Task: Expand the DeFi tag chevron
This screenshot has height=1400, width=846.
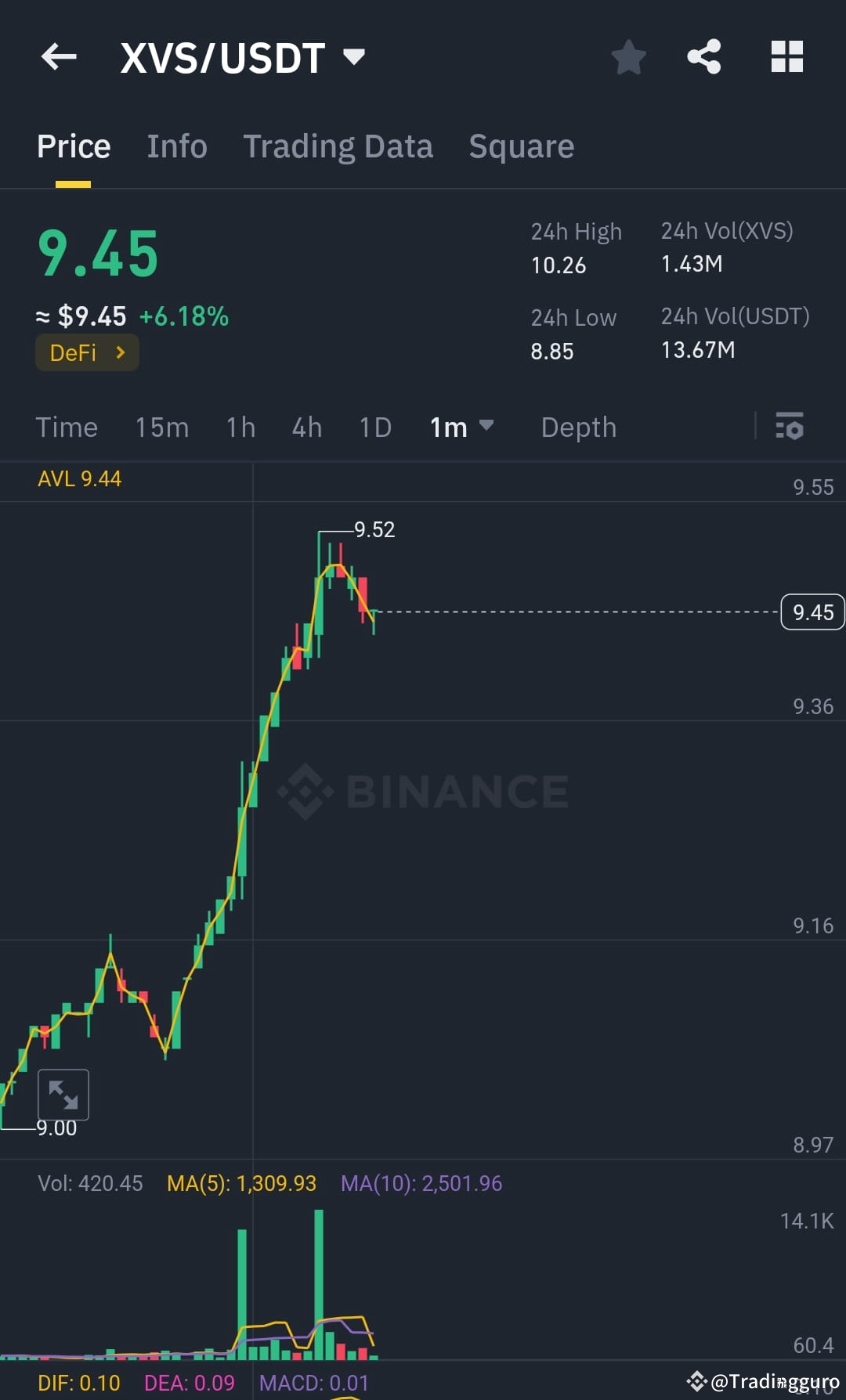Action: 121,352
